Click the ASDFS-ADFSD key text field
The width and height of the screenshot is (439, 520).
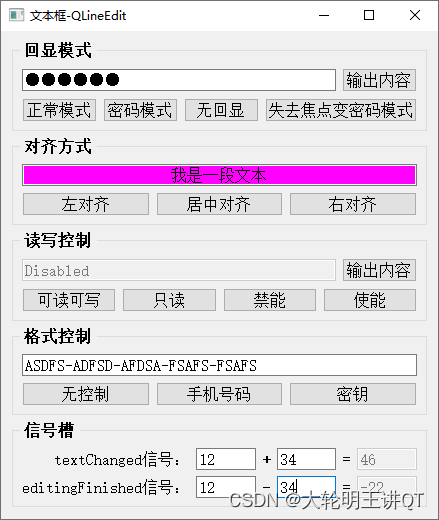pos(219,365)
